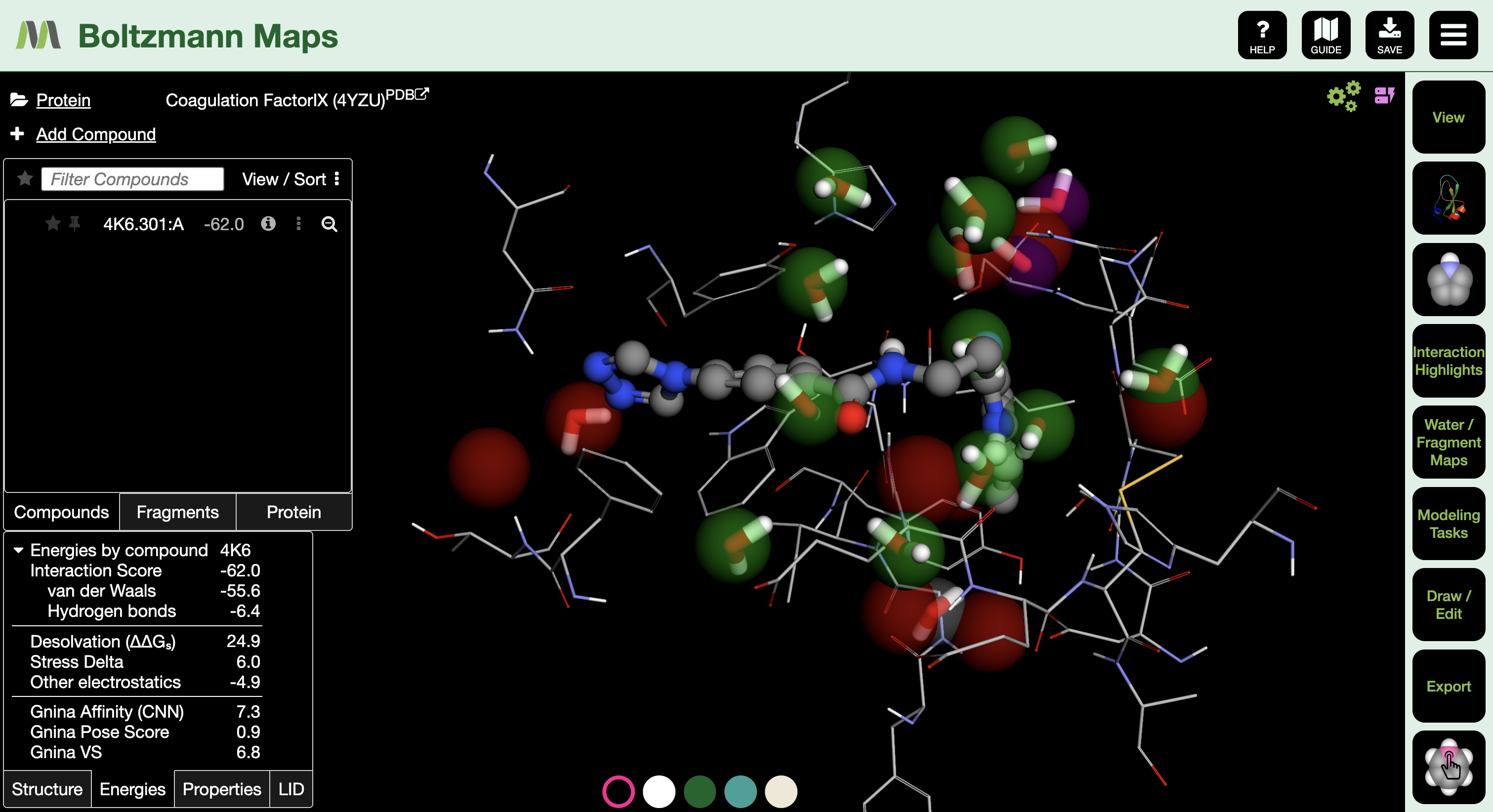Click the SAVE download icon
The height and width of the screenshot is (812, 1493).
pos(1389,36)
